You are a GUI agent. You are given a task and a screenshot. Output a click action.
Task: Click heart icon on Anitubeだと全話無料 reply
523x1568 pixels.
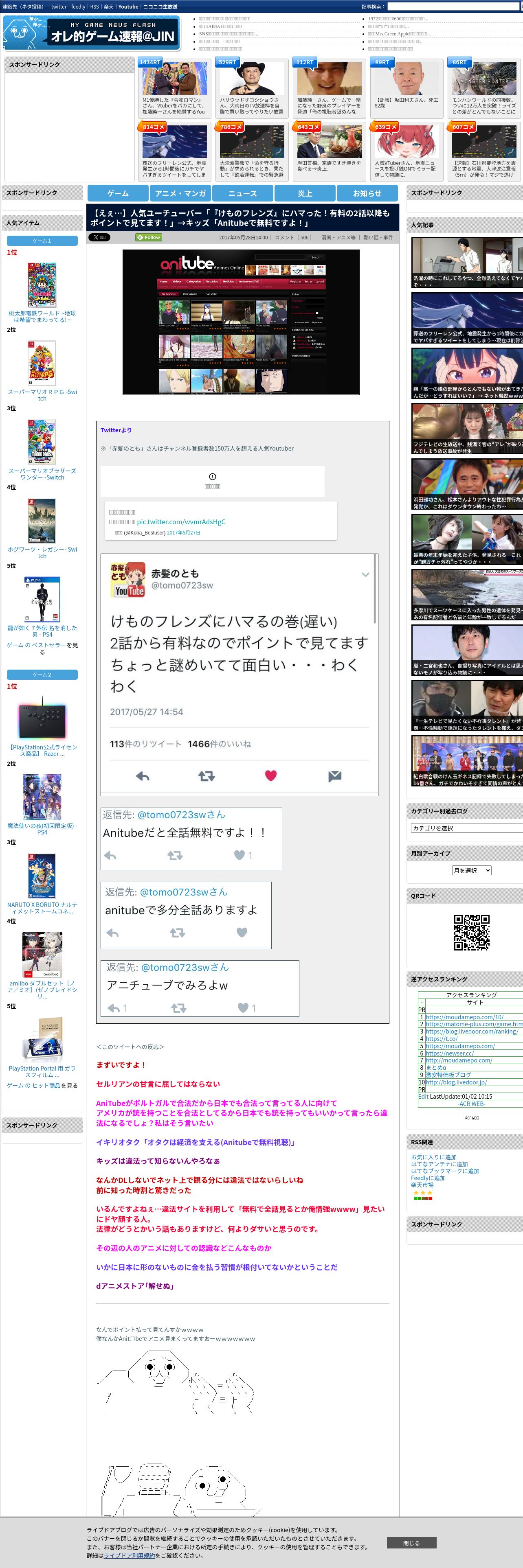click(x=239, y=855)
